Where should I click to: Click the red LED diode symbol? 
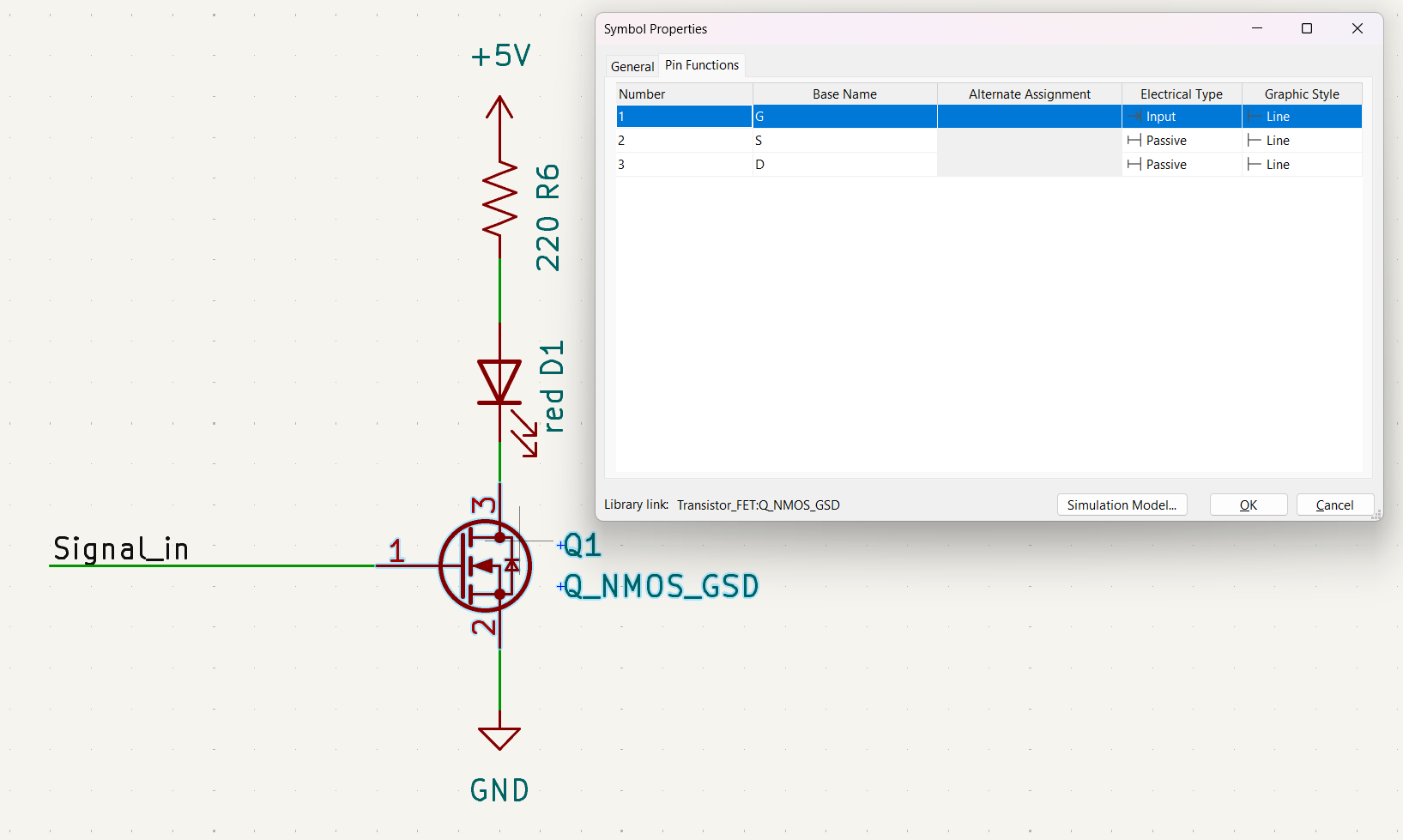click(x=499, y=382)
